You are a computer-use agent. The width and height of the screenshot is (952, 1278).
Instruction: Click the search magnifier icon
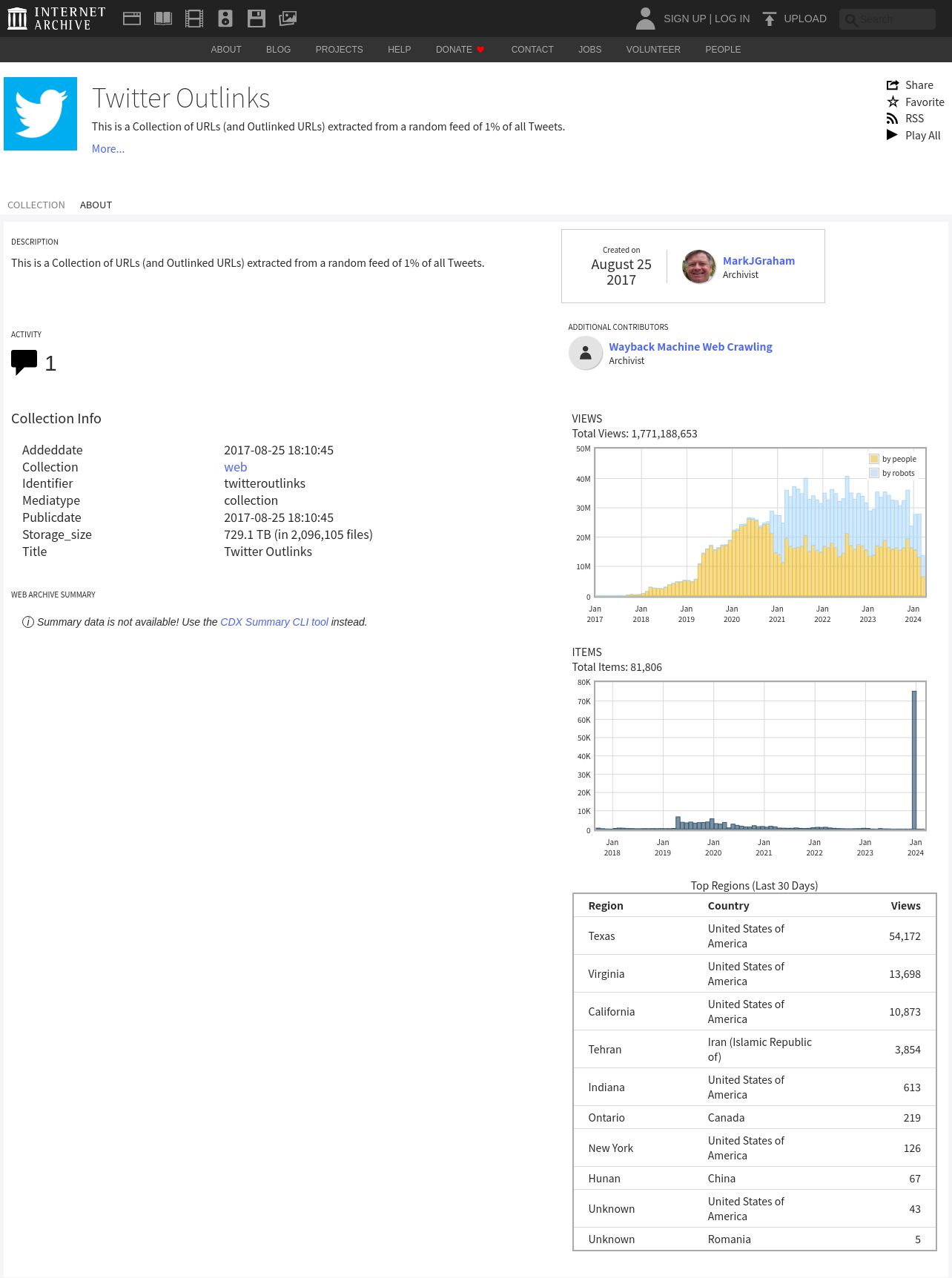[851, 20]
